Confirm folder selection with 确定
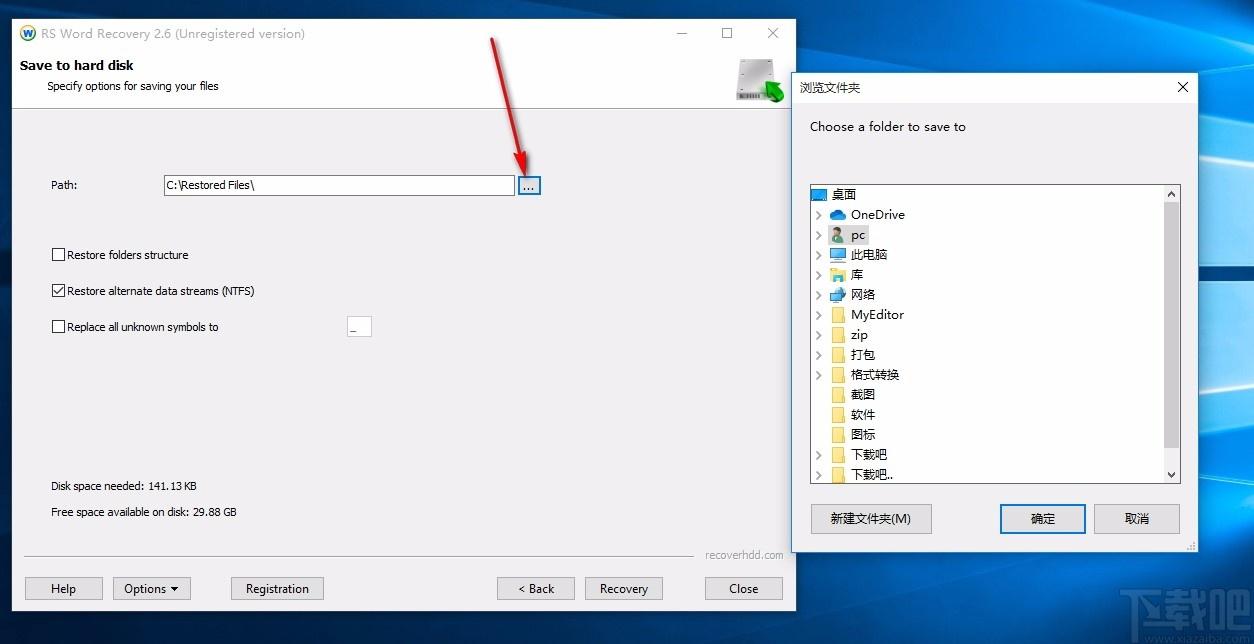Viewport: 1254px width, 644px height. pos(1043,519)
